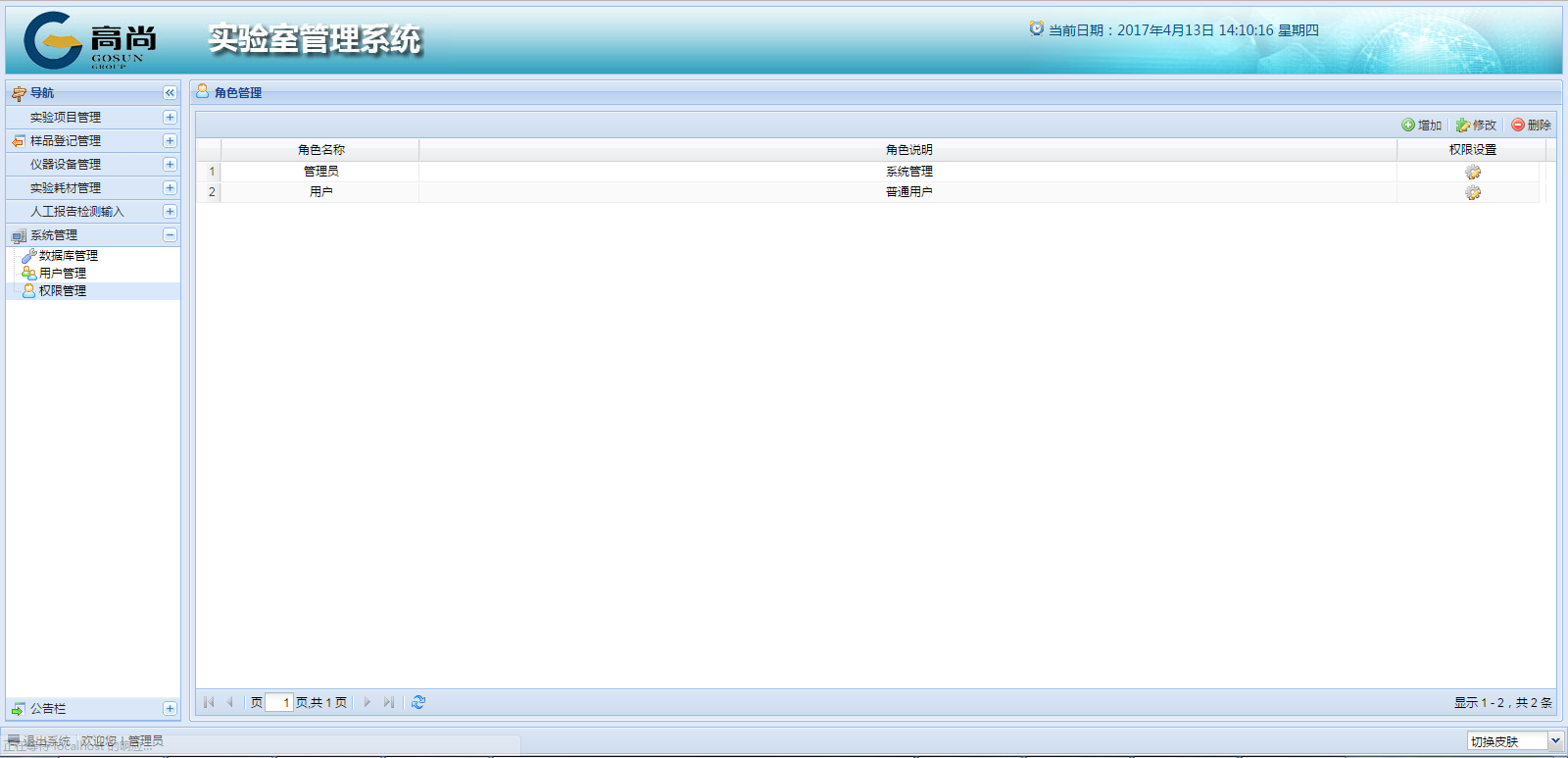1568x758 pixels.
Task: Expand the 公告栏 panel
Action: [x=170, y=709]
